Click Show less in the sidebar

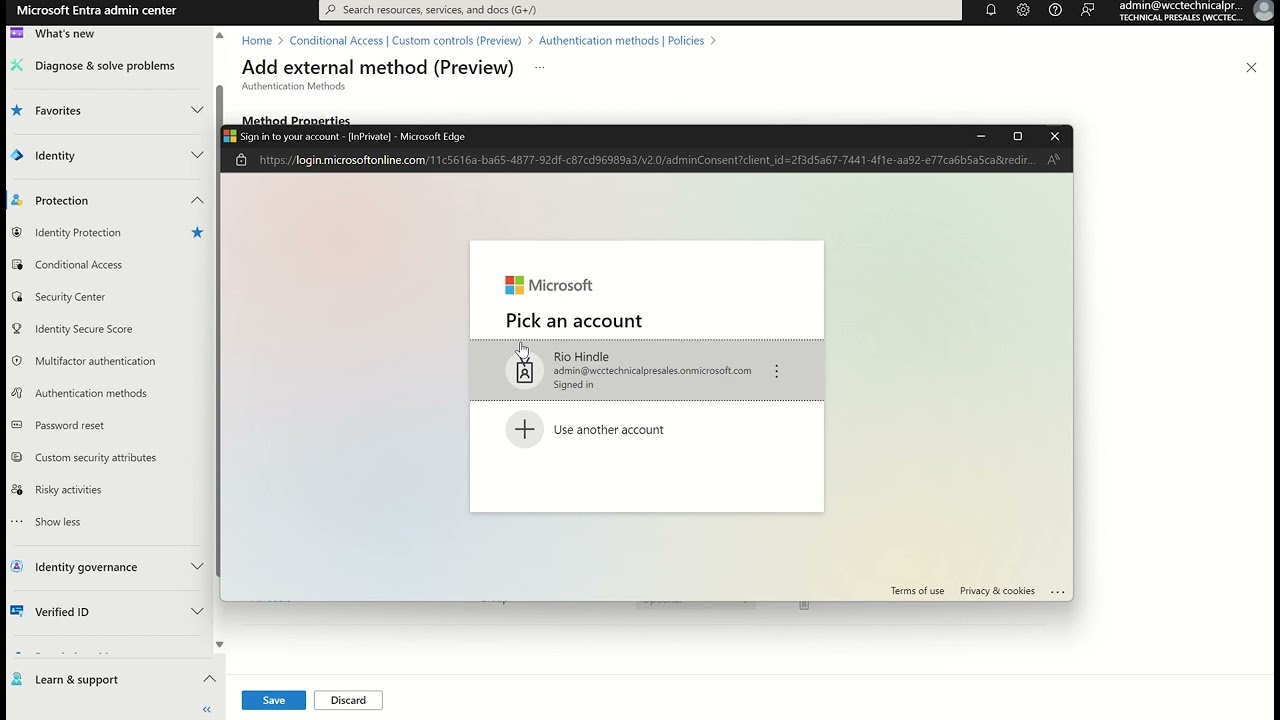click(57, 521)
